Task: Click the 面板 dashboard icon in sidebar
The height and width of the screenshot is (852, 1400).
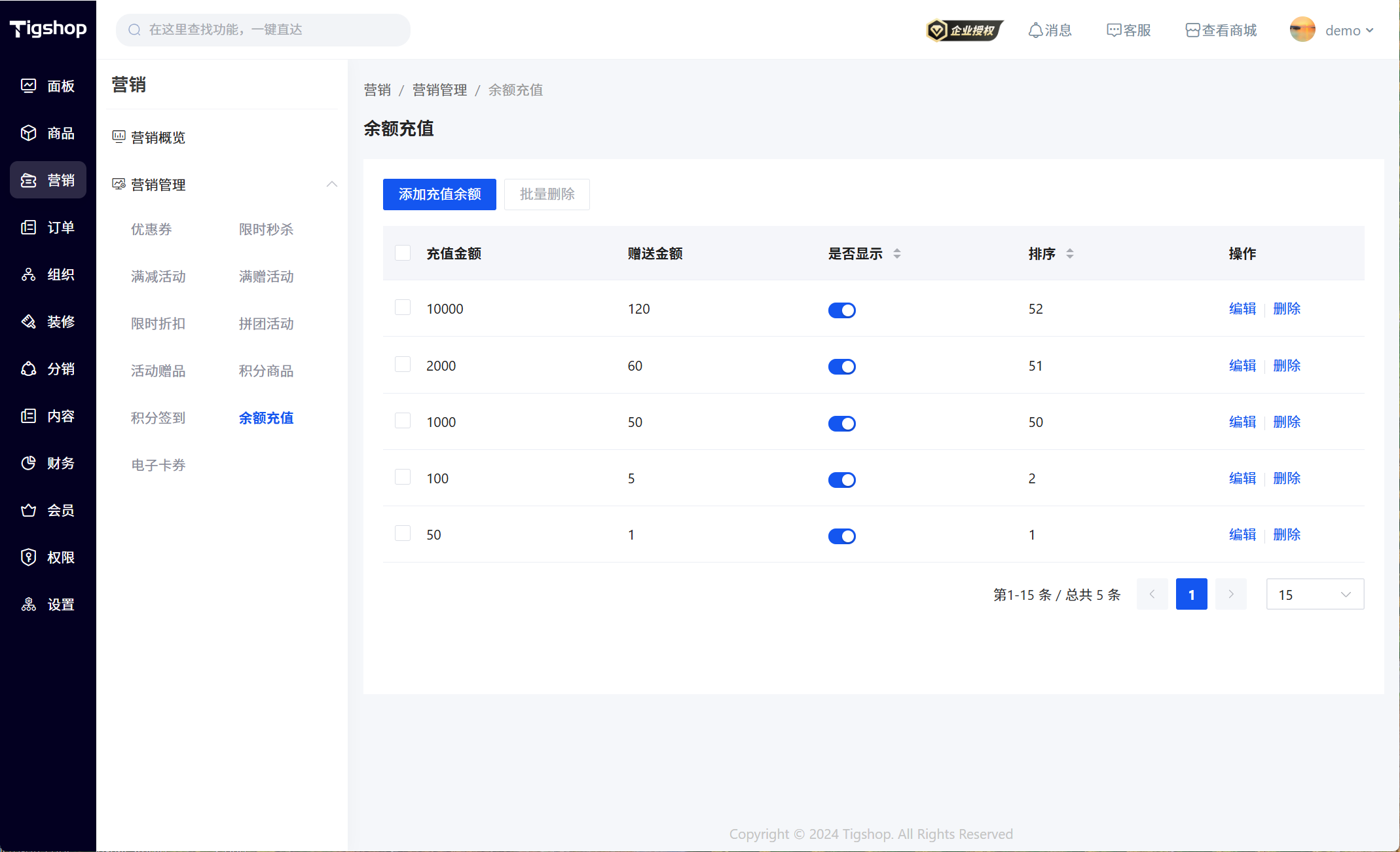Action: [x=28, y=86]
